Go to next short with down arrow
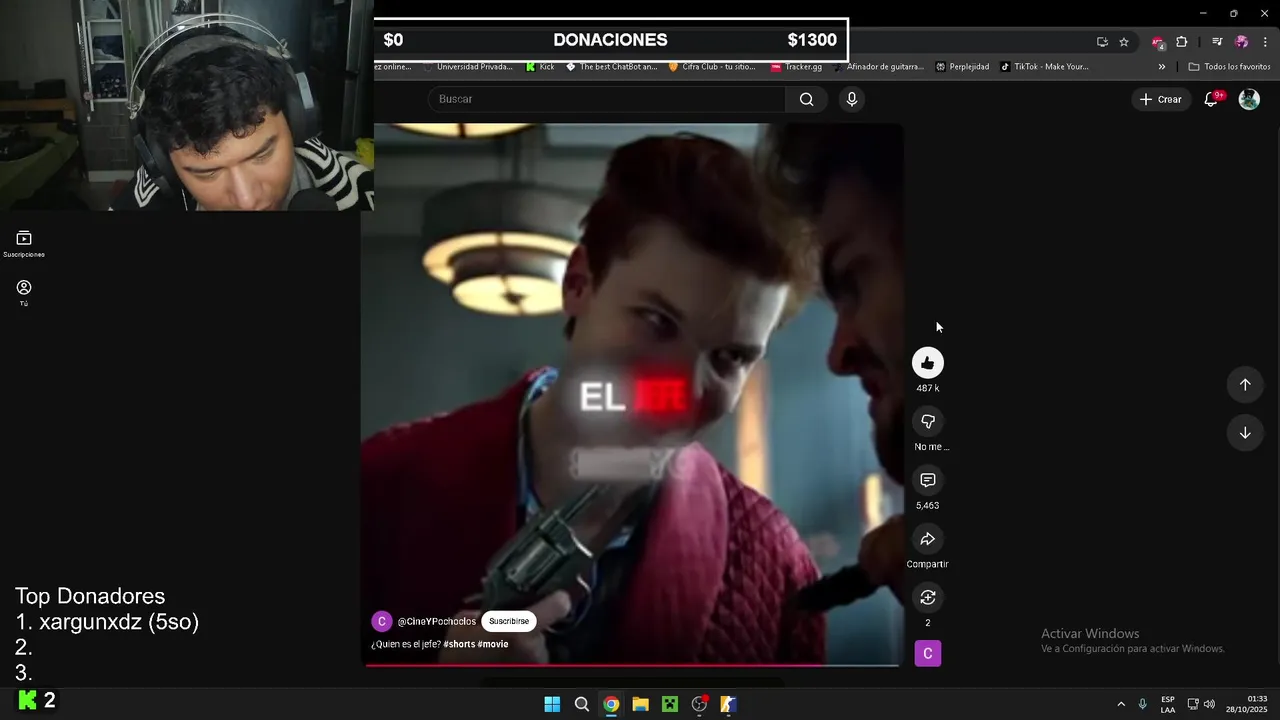 (x=1245, y=433)
